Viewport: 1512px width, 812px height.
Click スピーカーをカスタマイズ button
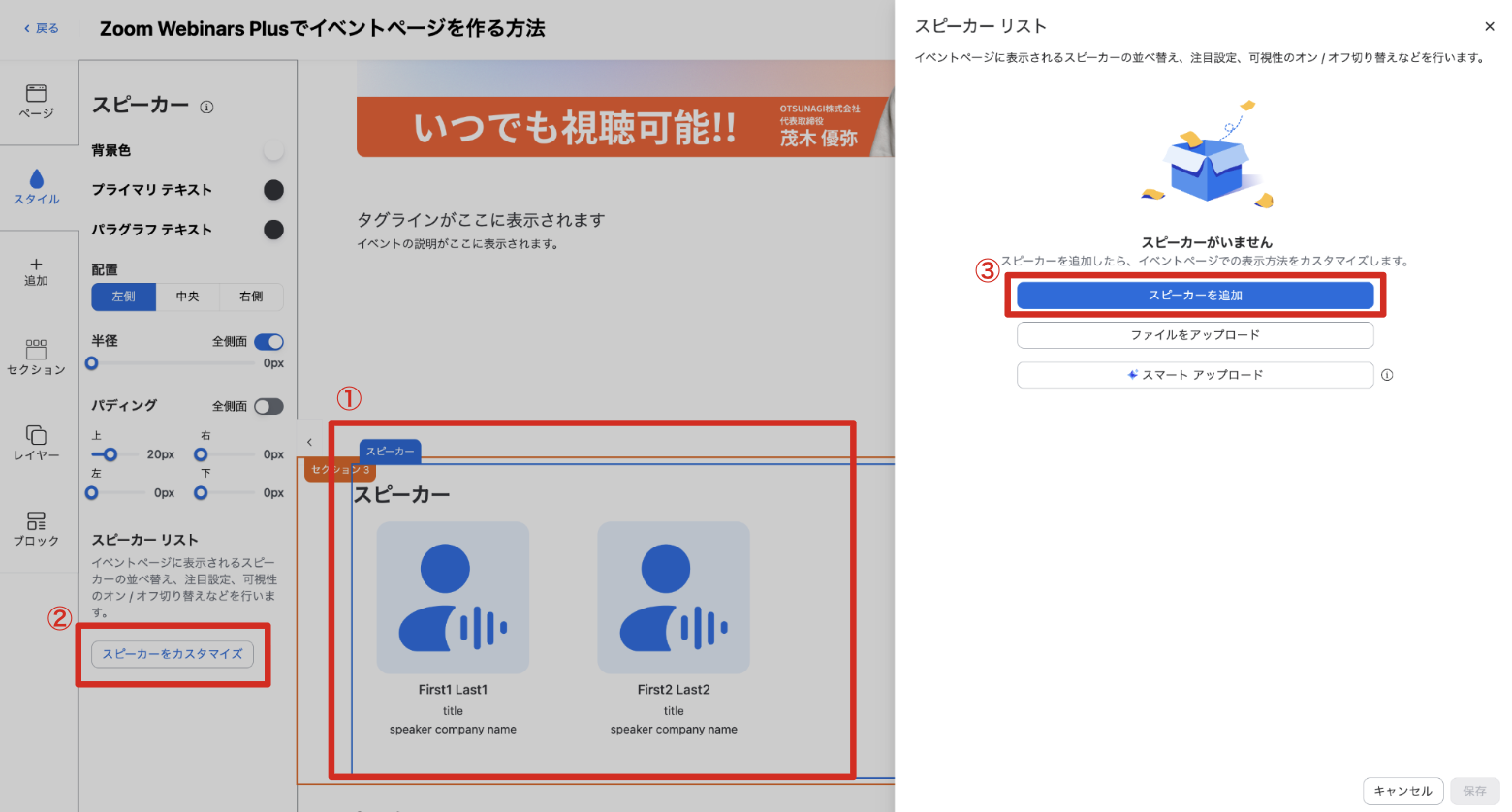click(173, 654)
